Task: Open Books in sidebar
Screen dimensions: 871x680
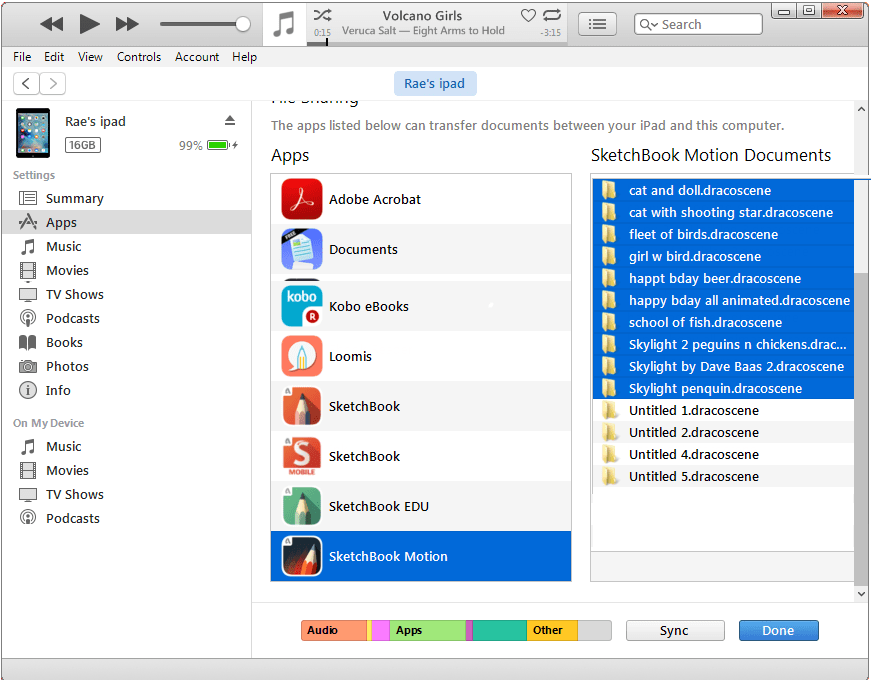Action: 127,342
